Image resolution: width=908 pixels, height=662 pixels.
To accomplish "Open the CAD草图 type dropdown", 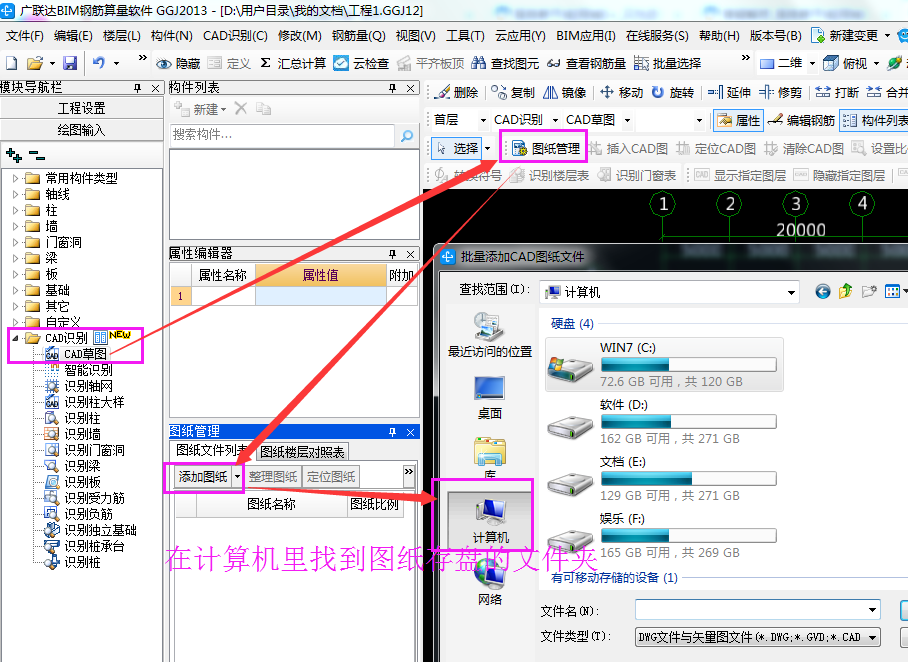I will (x=627, y=120).
